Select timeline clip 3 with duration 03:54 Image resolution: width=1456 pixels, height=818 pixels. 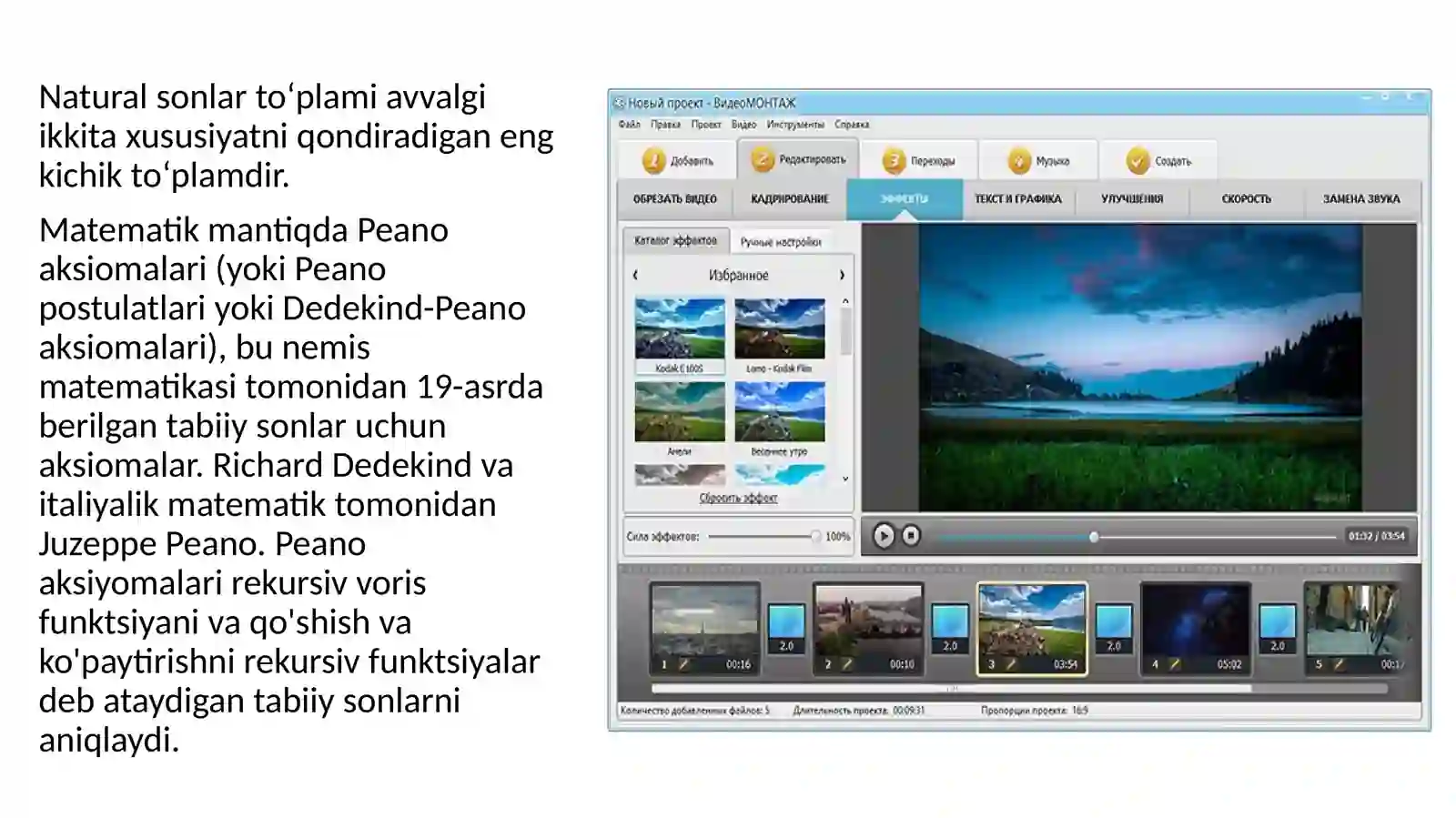(x=1032, y=629)
